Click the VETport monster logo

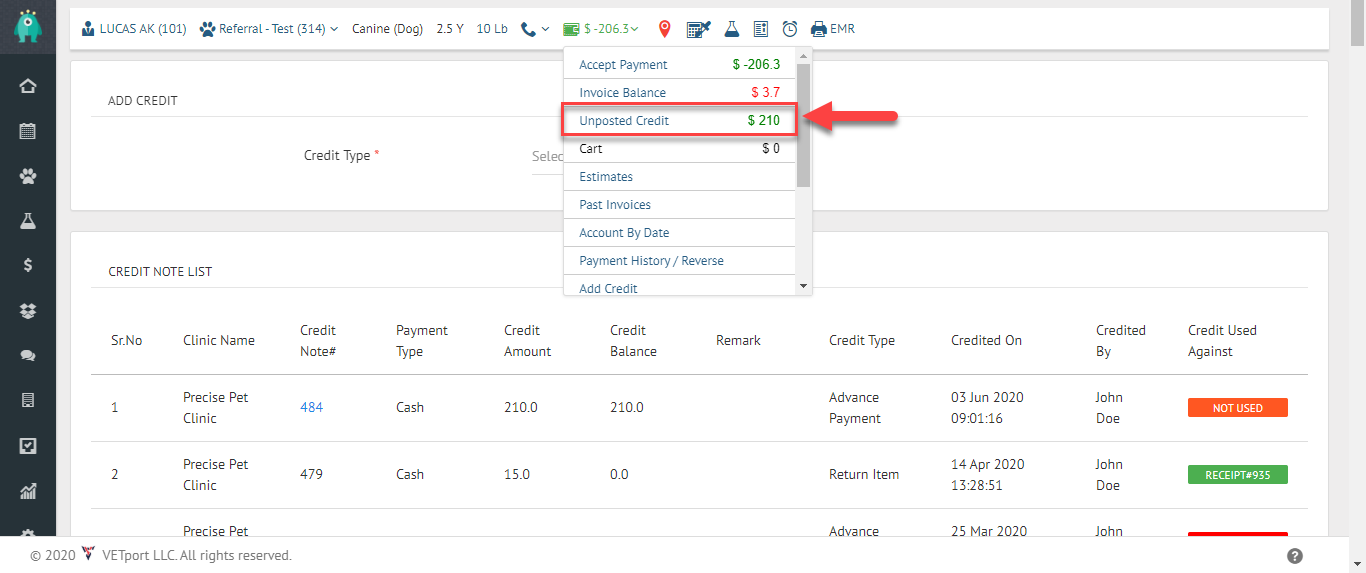point(28,28)
